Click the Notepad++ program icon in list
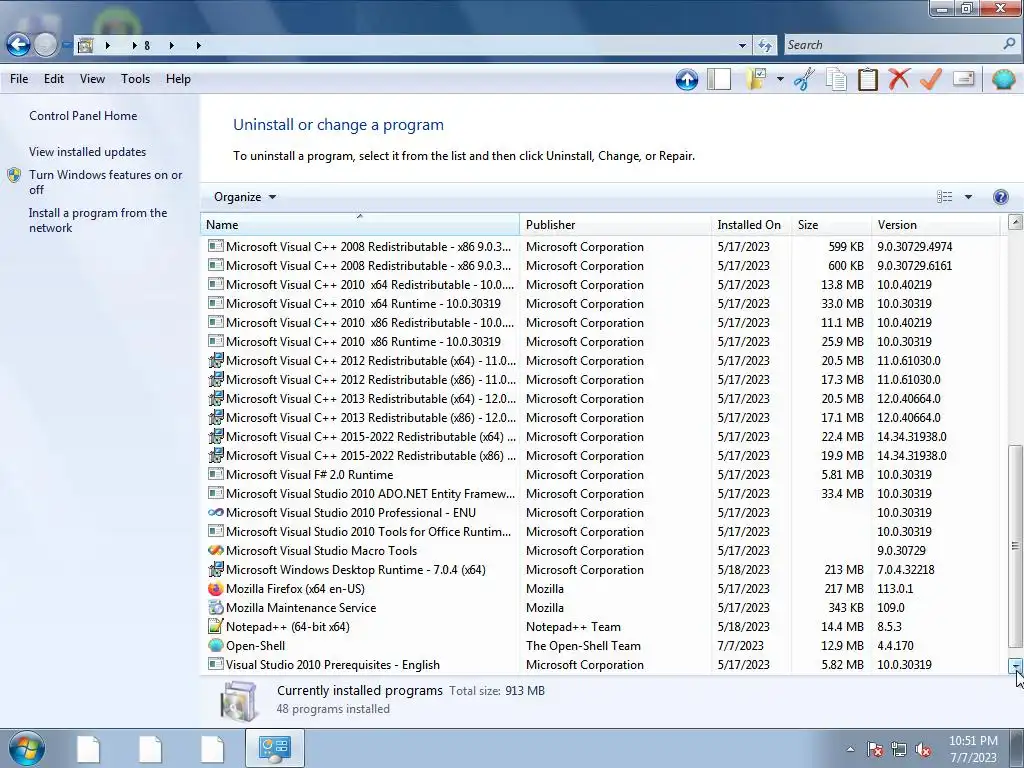This screenshot has width=1024, height=768. click(215, 626)
